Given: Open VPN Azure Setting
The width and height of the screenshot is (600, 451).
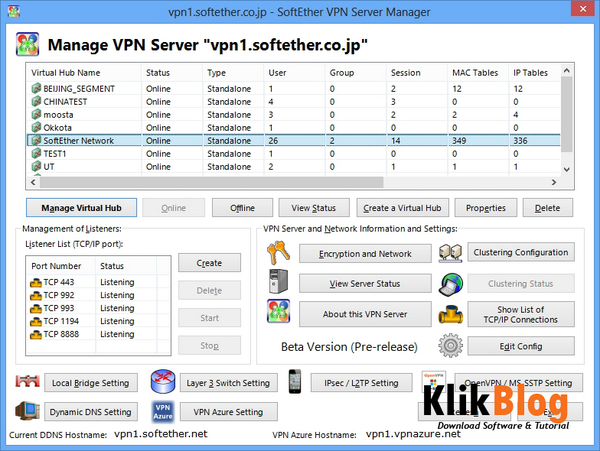Looking at the screenshot, I should (228, 412).
